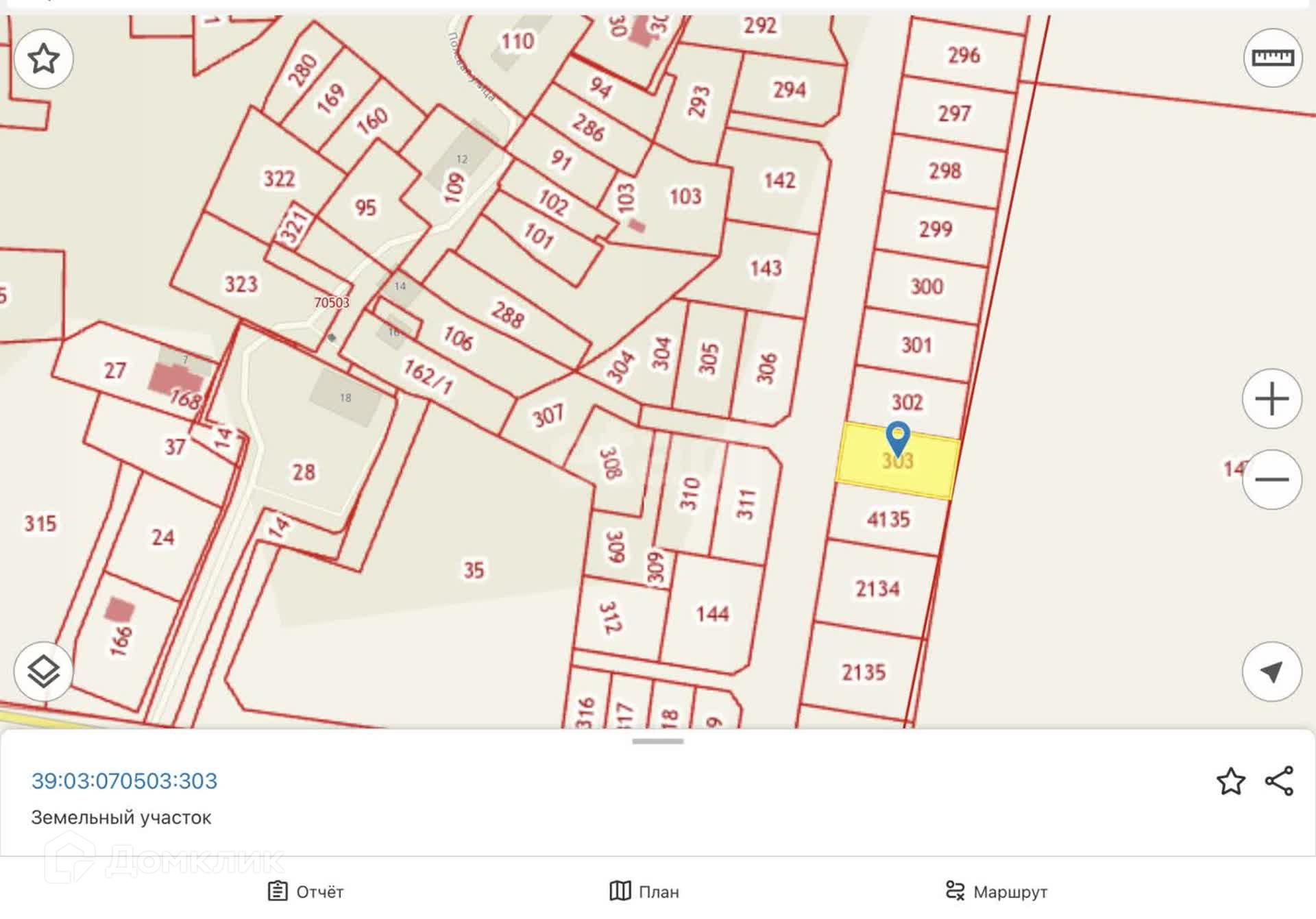The image size is (1316, 919).
Task: Open the map layers selector
Action: [x=44, y=672]
